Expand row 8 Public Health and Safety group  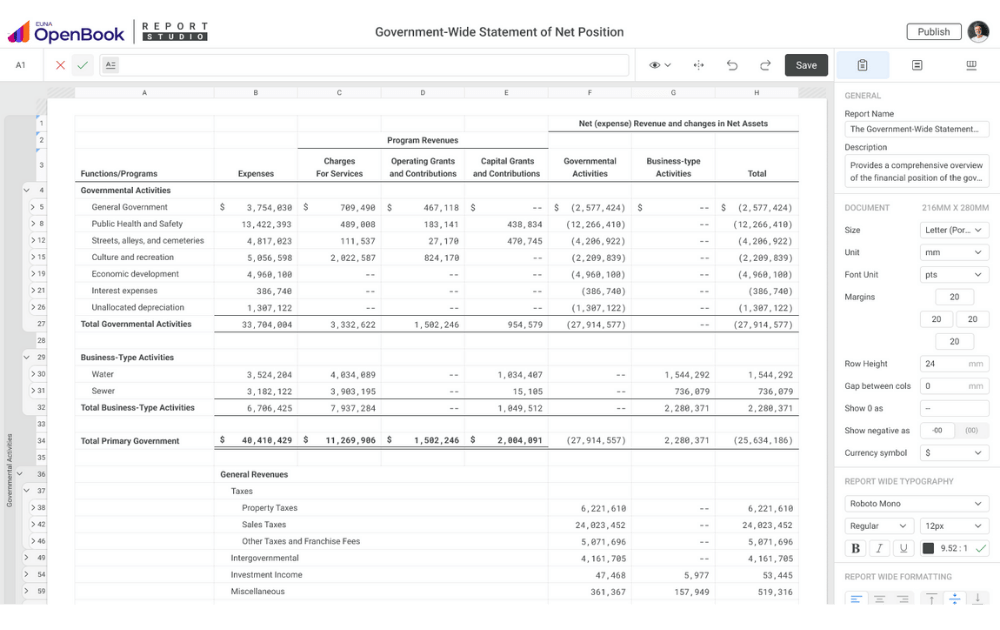[x=33, y=223]
